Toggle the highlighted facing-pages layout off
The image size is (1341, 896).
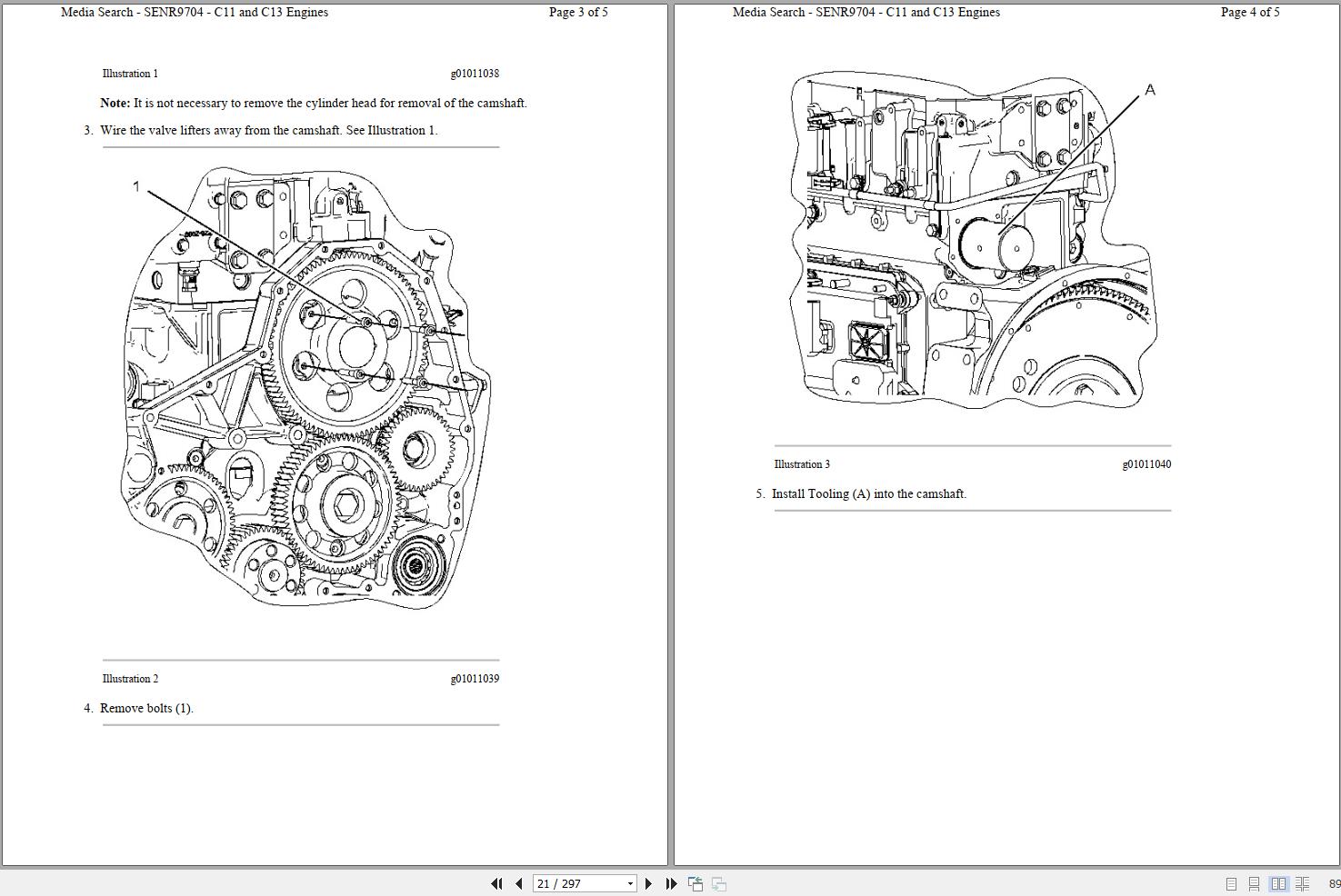click(1278, 882)
